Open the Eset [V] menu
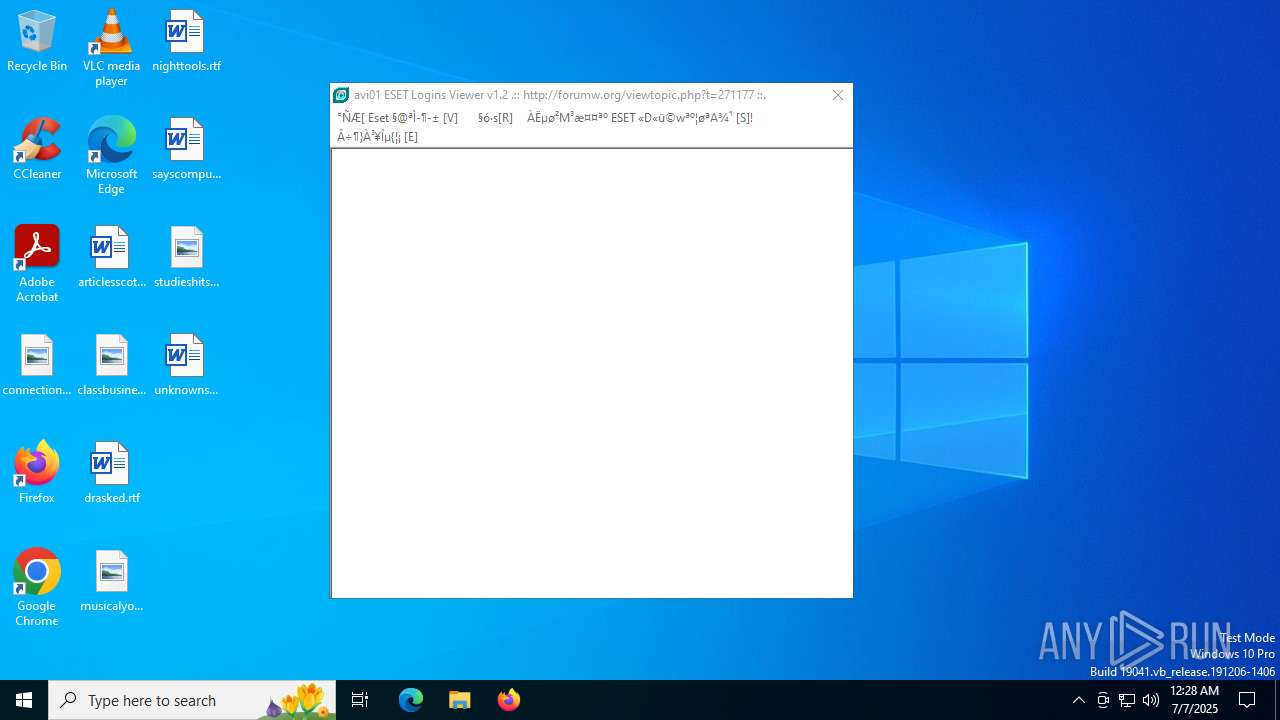This screenshot has height=720, width=1280. [398, 118]
